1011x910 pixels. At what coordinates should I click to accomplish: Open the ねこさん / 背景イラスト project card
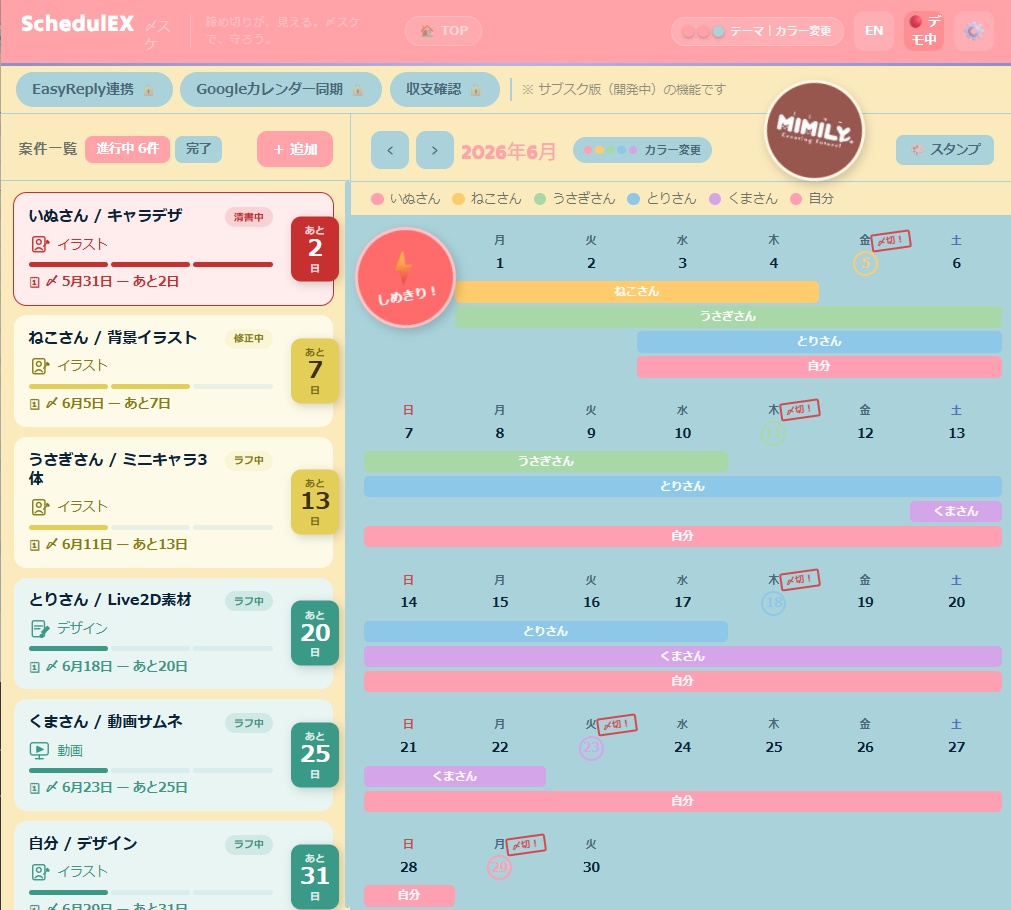pos(173,371)
